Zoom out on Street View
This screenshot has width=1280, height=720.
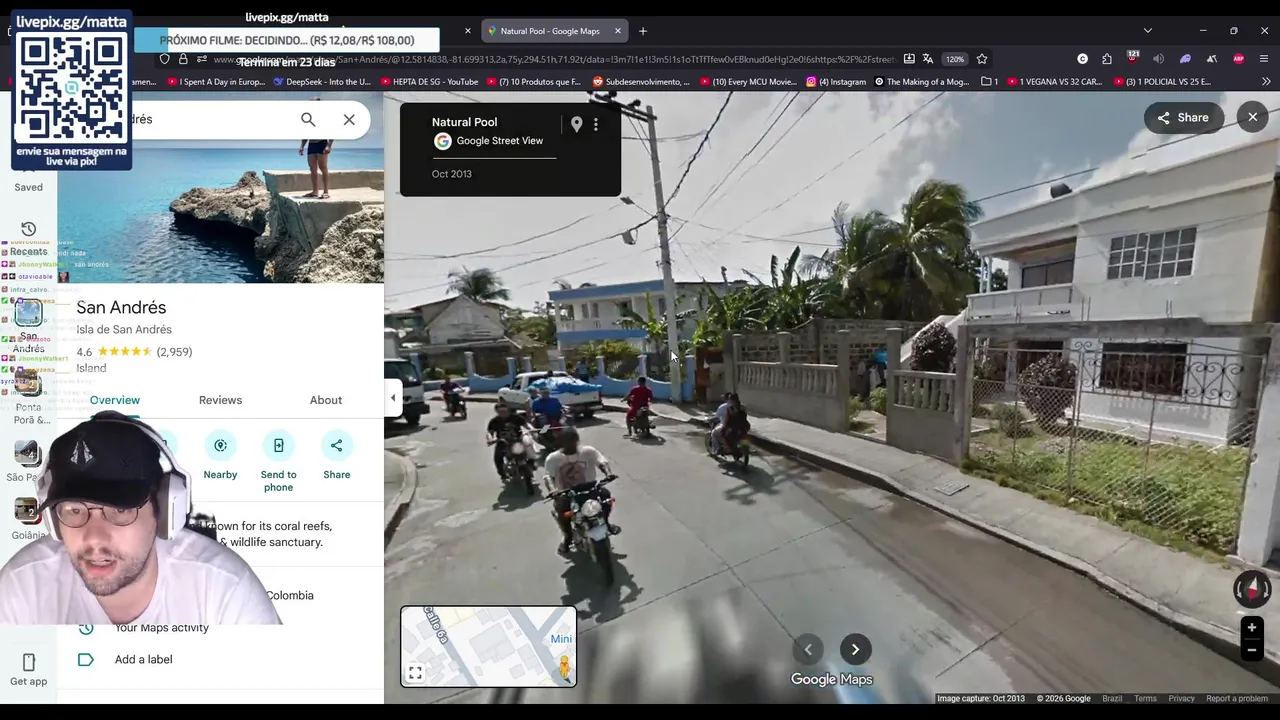pos(1251,650)
